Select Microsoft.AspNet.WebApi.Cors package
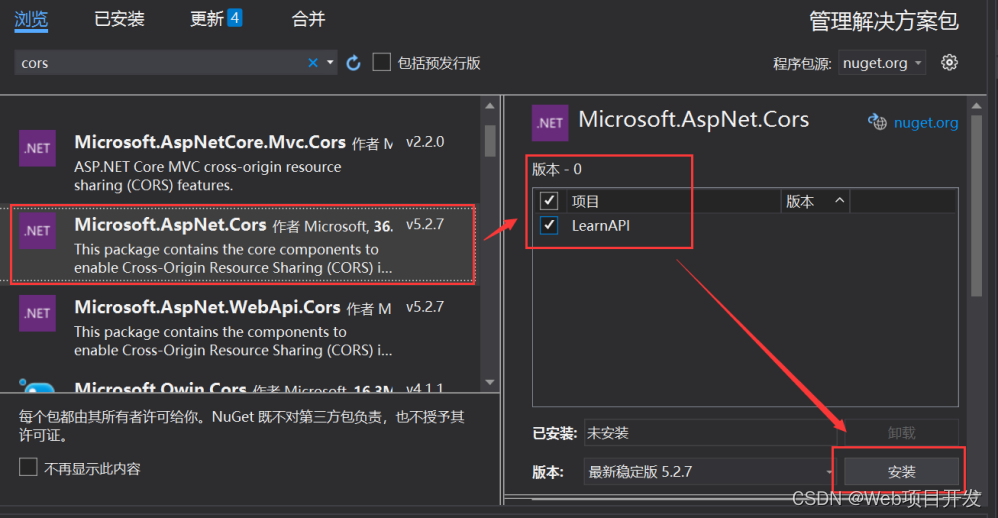 click(241, 328)
